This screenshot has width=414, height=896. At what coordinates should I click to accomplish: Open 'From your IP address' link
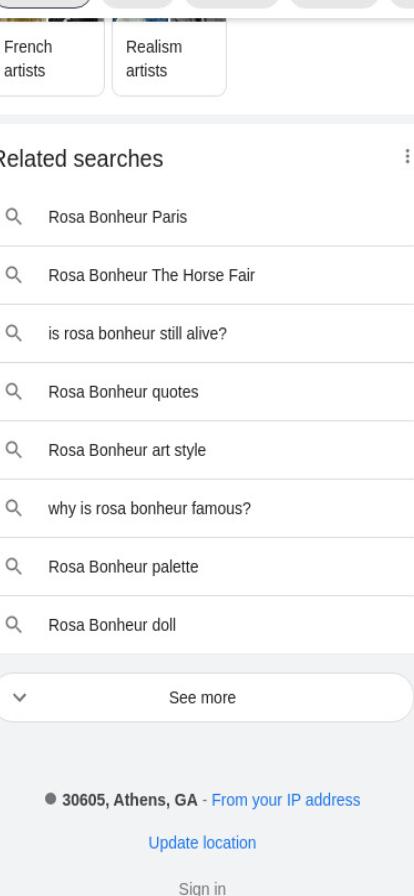[286, 799]
